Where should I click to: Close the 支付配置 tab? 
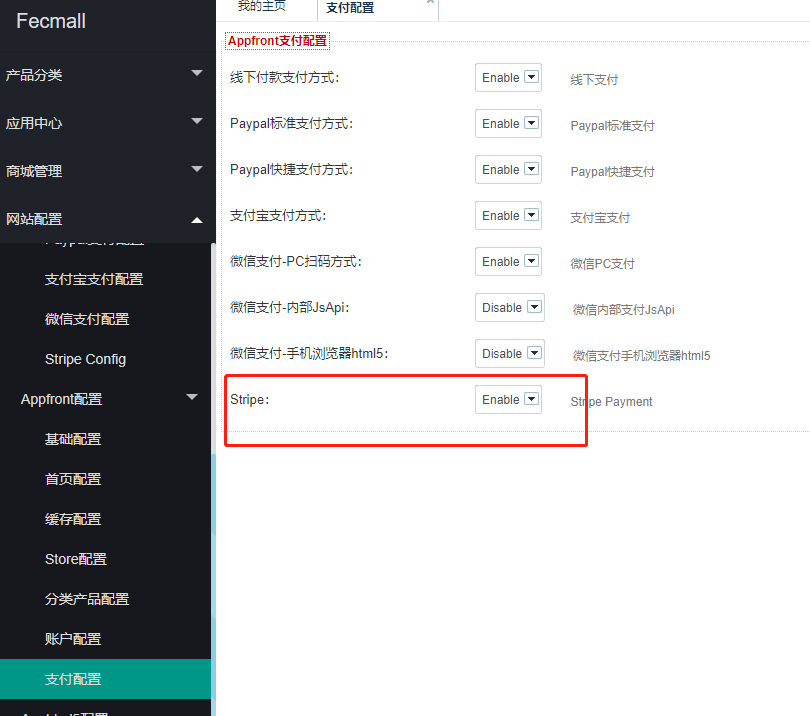coord(430,2)
